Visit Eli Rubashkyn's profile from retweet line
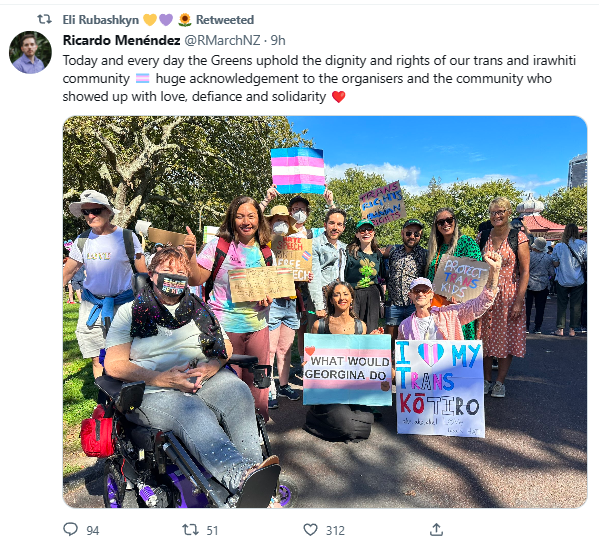Image resolution: width=599 pixels, height=545 pixels. pyautogui.click(x=100, y=19)
